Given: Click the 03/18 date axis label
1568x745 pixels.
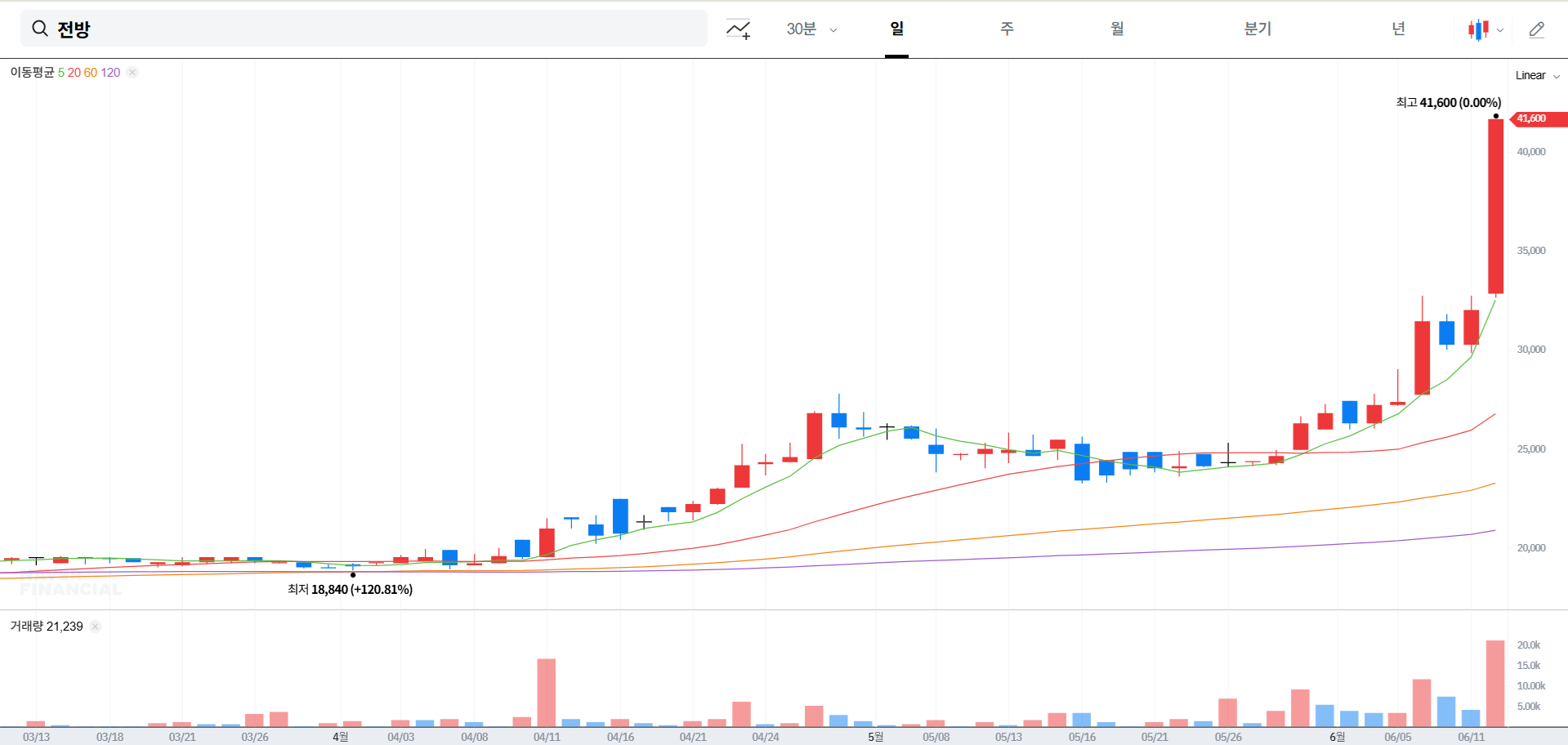Looking at the screenshot, I should click(109, 737).
